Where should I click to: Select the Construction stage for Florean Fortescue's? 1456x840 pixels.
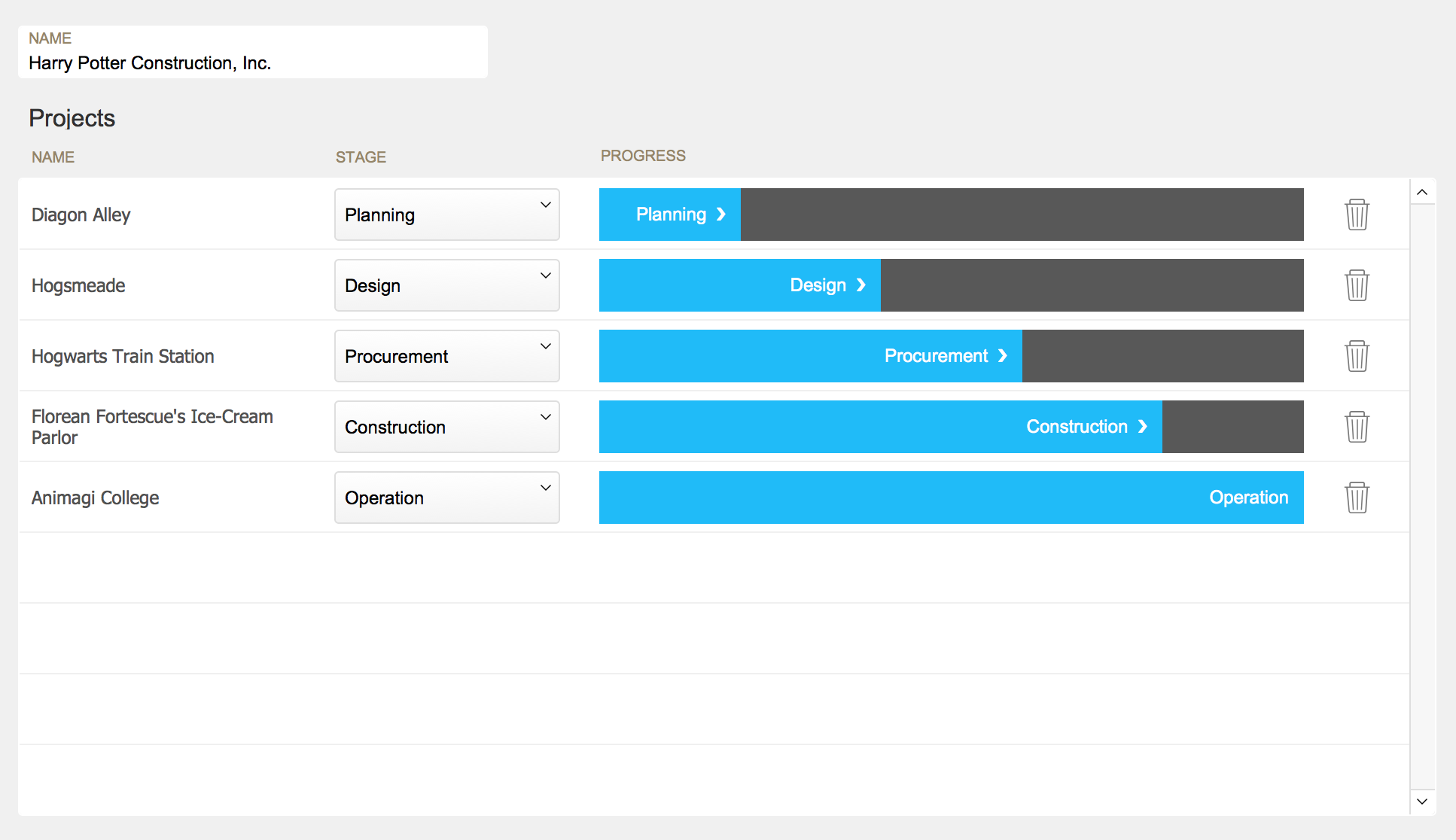coord(446,425)
